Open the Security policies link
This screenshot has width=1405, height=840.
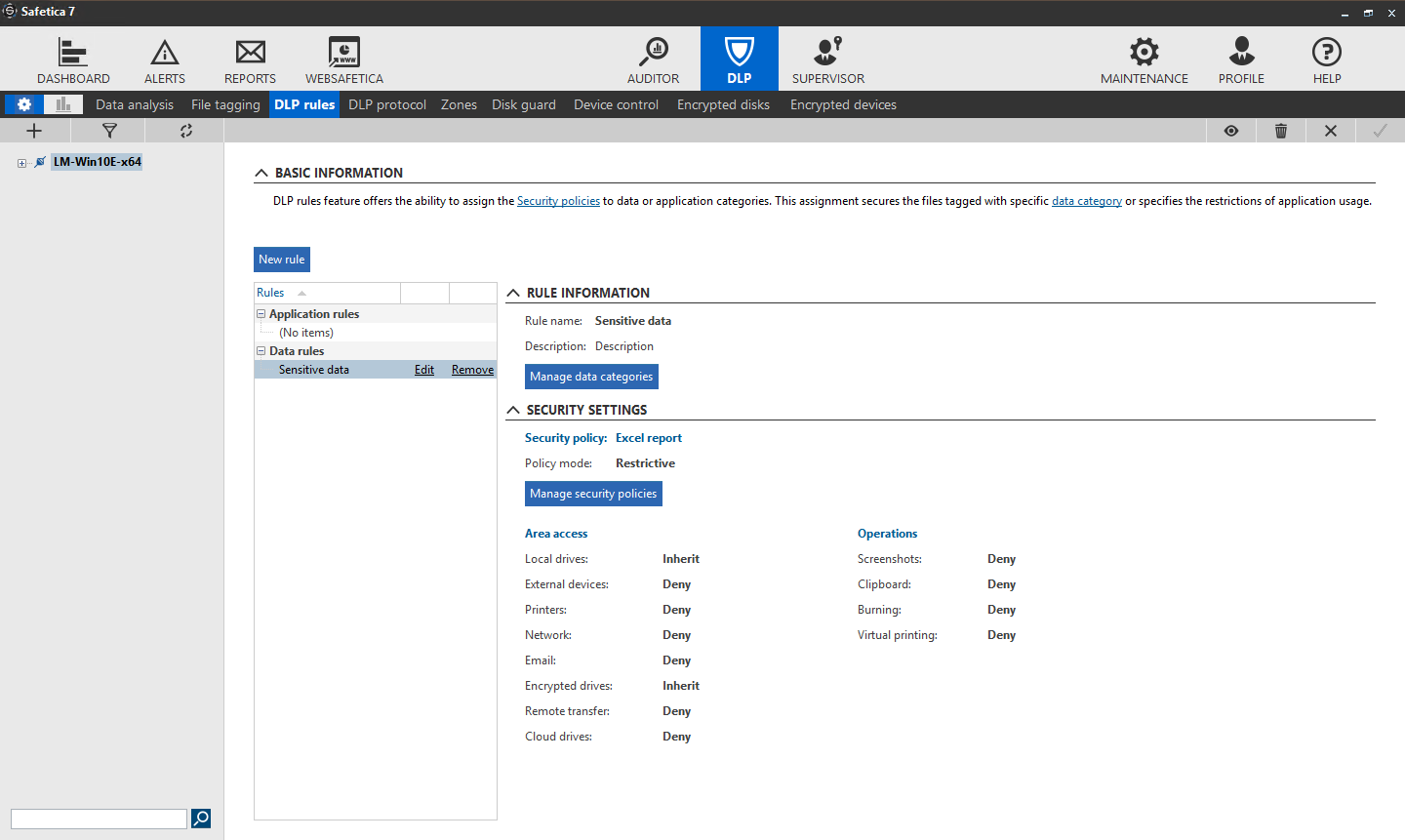coord(558,201)
